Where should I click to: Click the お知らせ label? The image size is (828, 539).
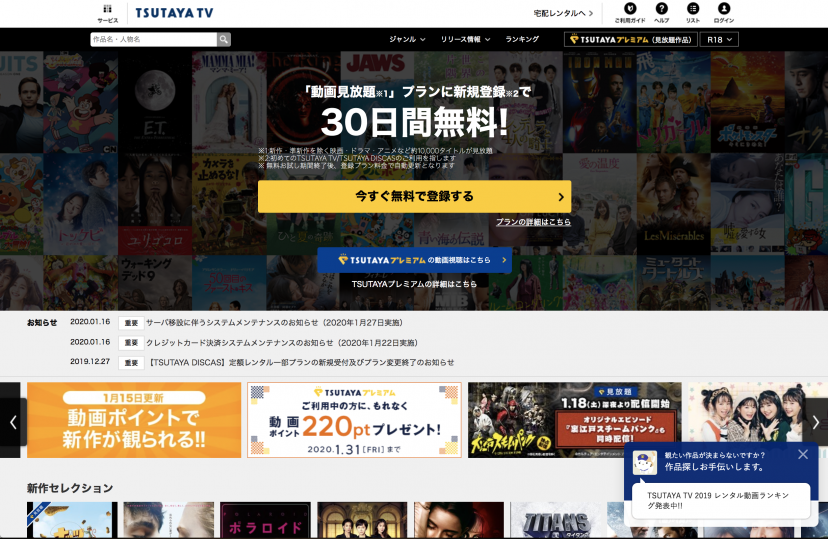click(42, 323)
